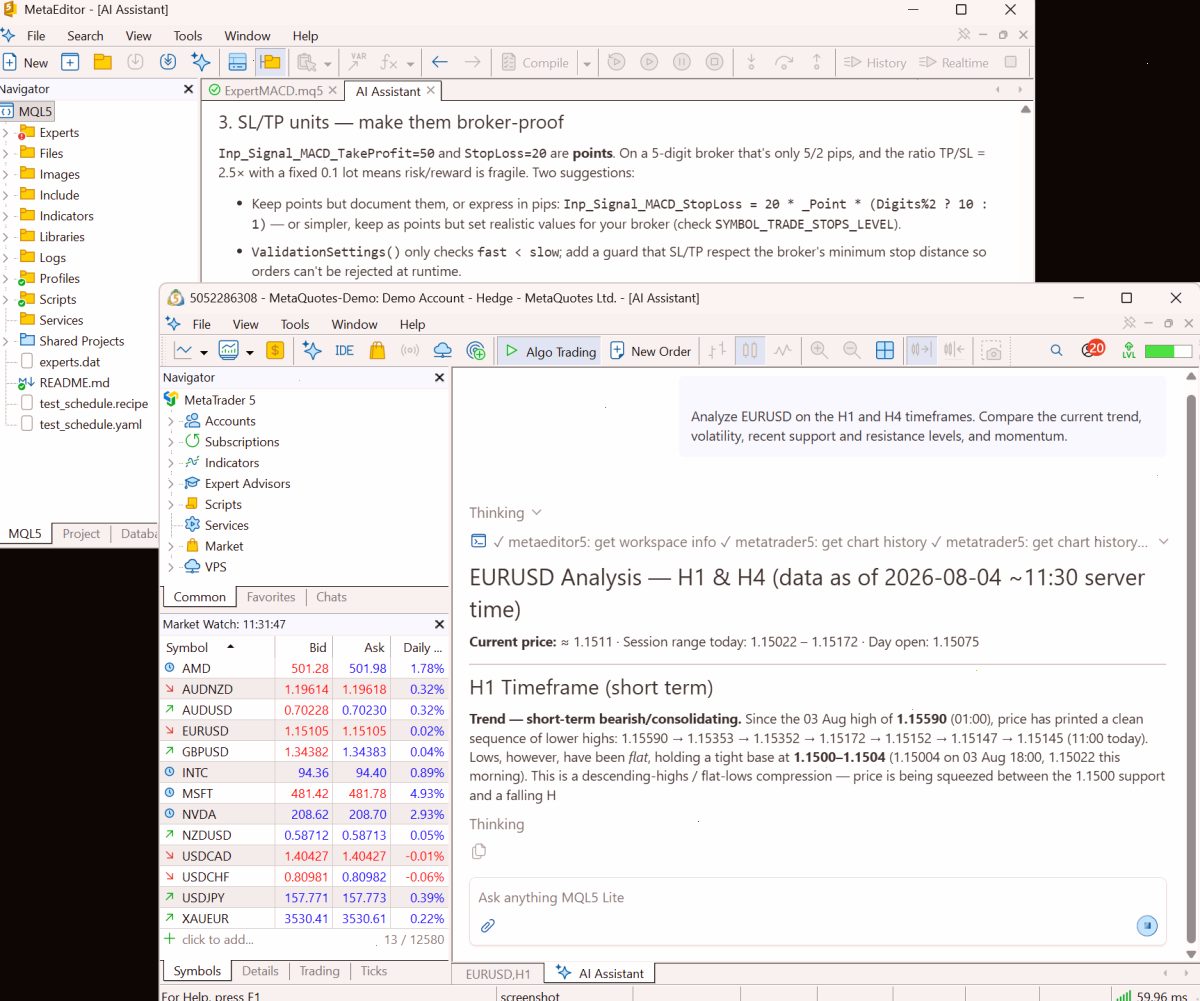Click the Compile button in MetaEditor

(535, 62)
